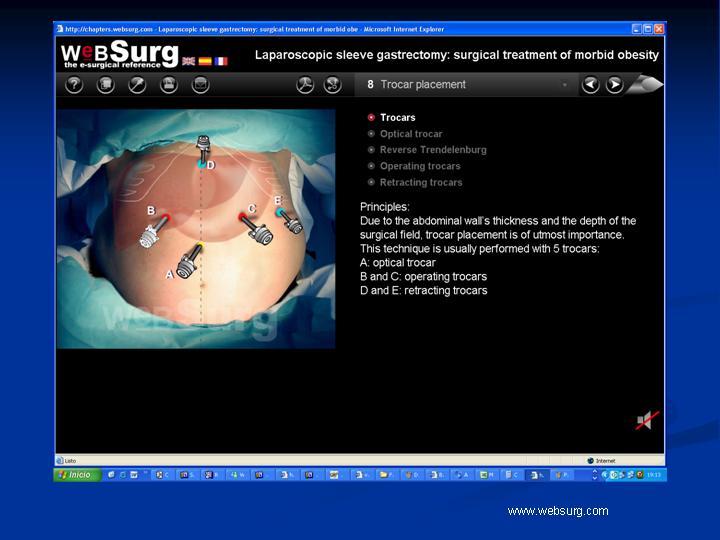Image resolution: width=720 pixels, height=540 pixels.
Task: Click the share network icon
Action: (x=332, y=85)
